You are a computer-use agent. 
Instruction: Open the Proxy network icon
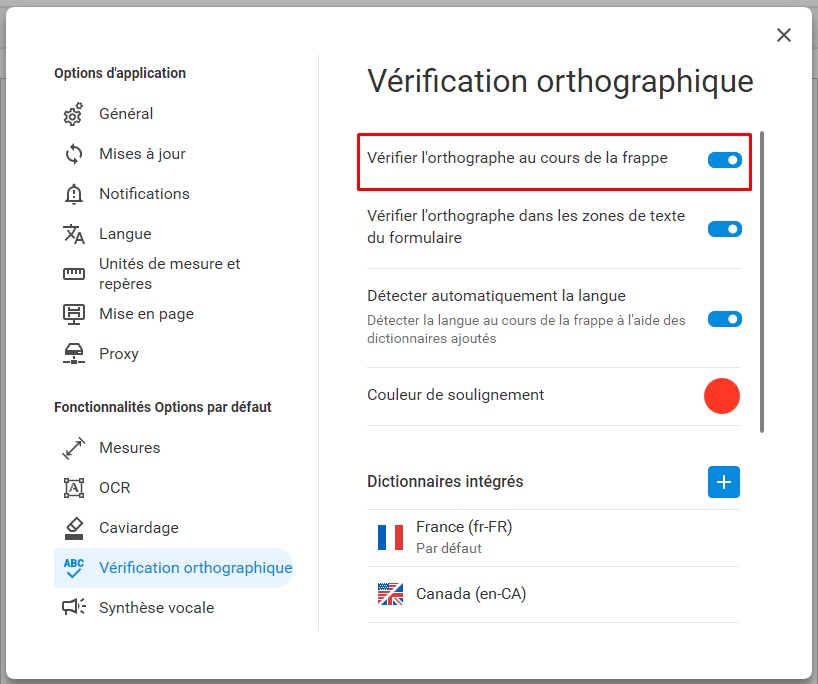pos(74,354)
